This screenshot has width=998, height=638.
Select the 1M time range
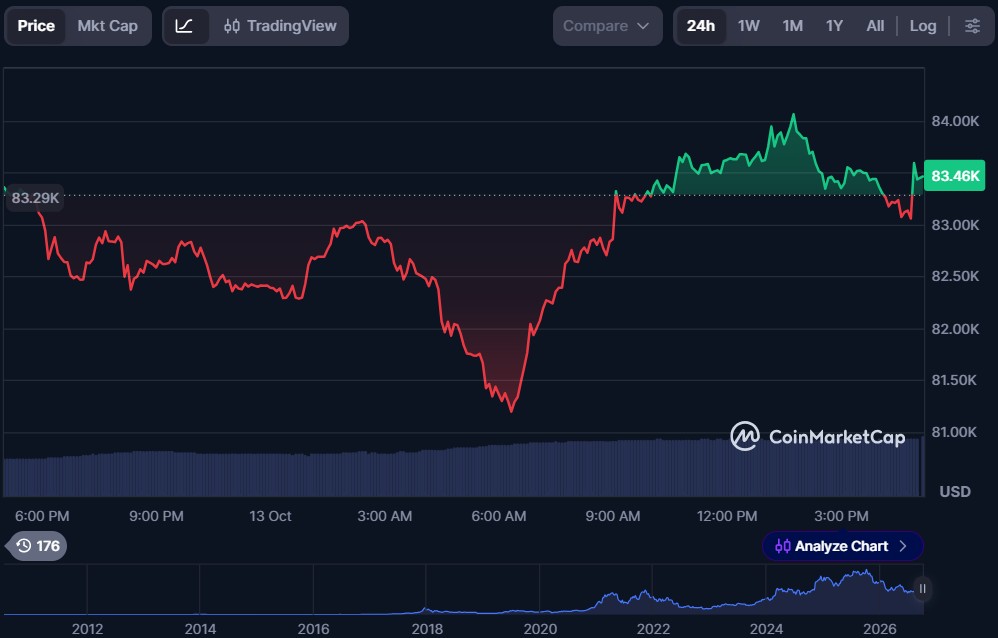(792, 26)
